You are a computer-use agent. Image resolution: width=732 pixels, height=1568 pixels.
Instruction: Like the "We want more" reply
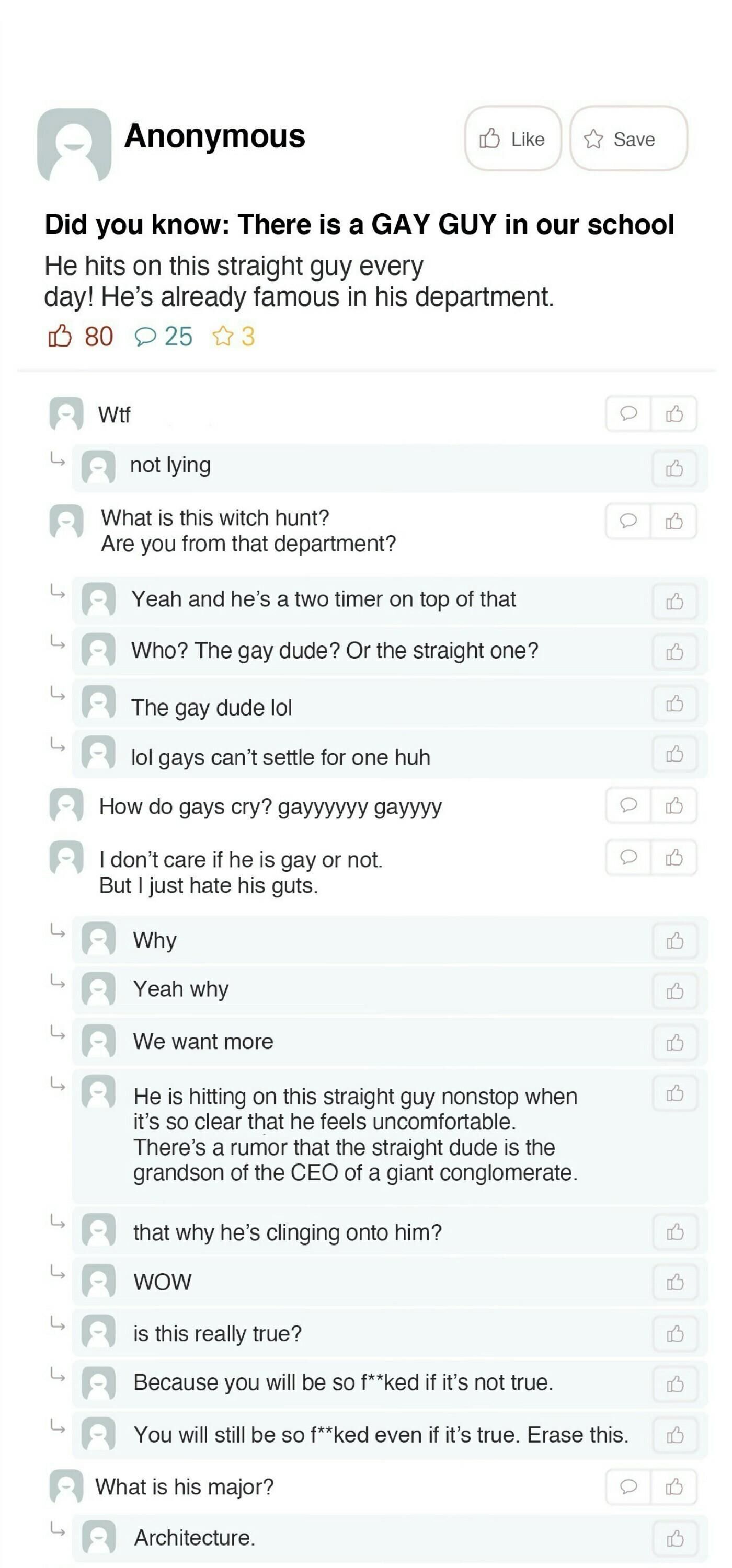[x=674, y=1043]
